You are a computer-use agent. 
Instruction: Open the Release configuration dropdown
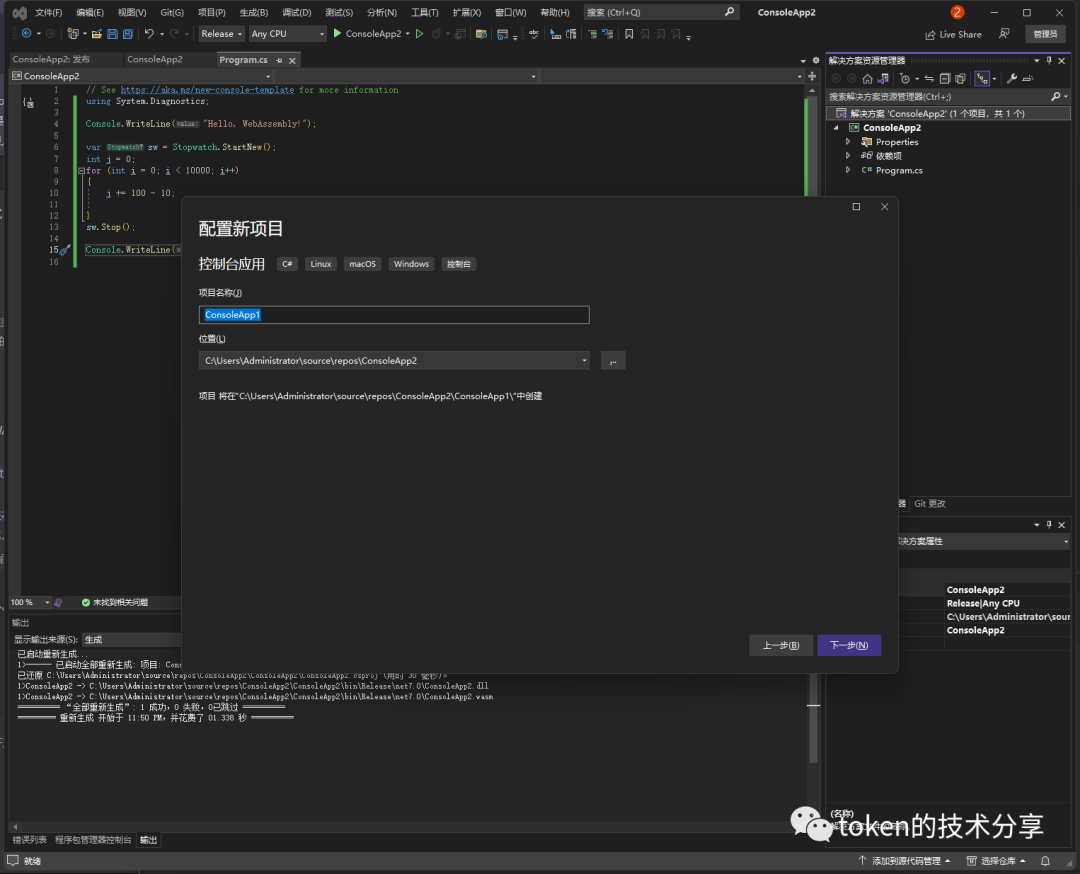(221, 34)
